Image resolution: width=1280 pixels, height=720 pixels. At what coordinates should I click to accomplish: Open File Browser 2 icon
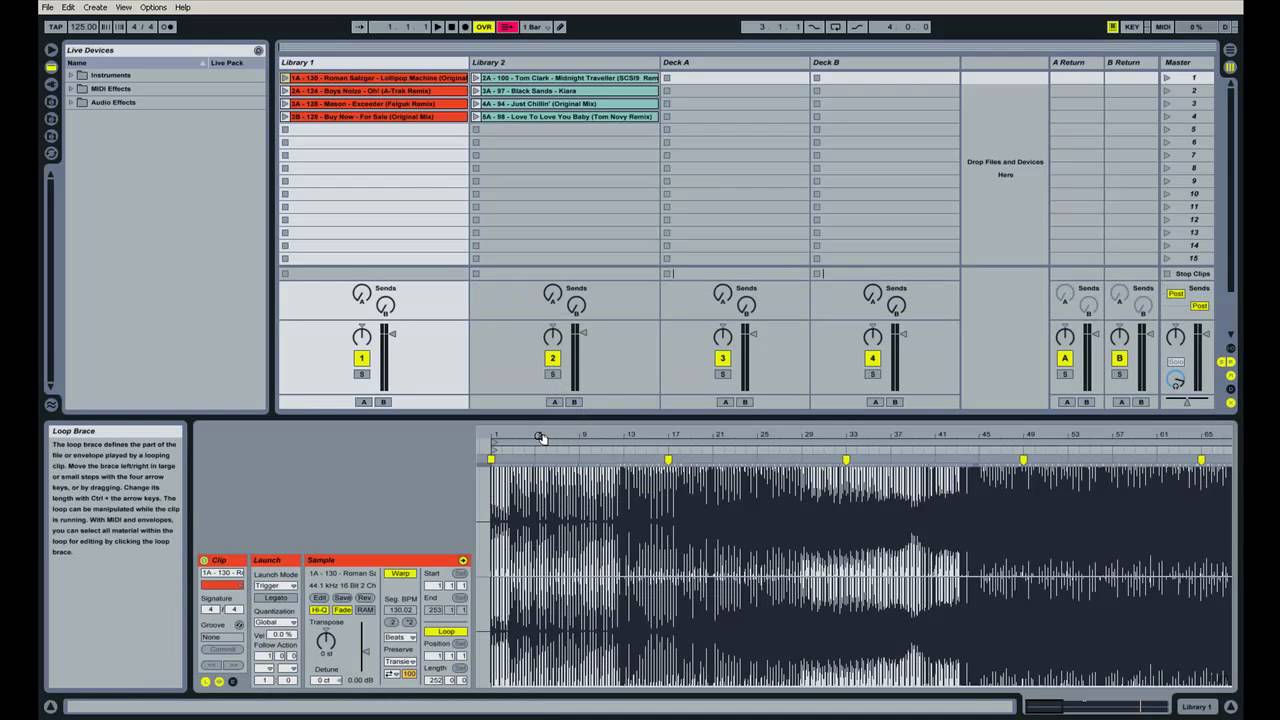(x=51, y=119)
